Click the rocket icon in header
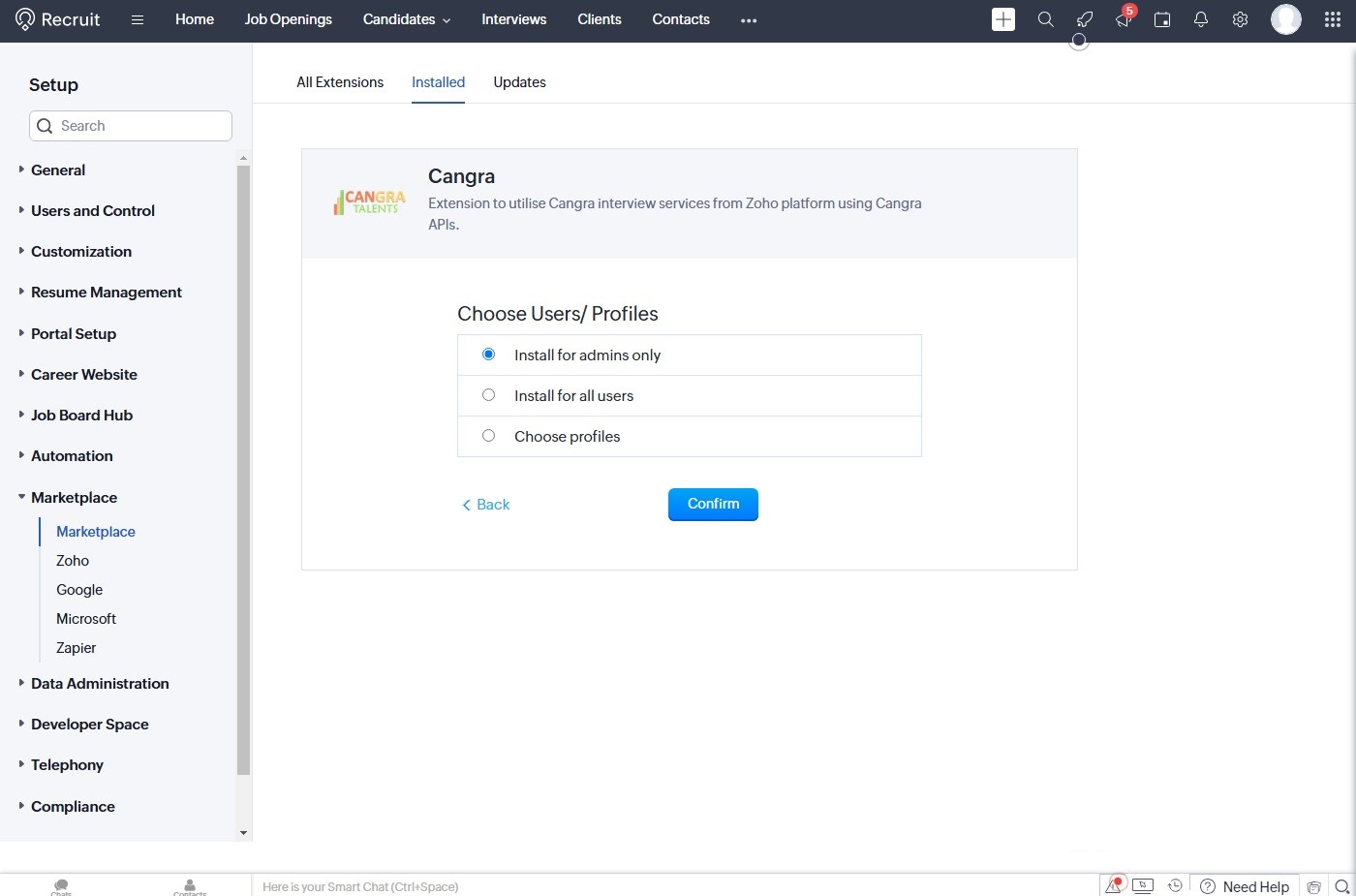 [1085, 19]
